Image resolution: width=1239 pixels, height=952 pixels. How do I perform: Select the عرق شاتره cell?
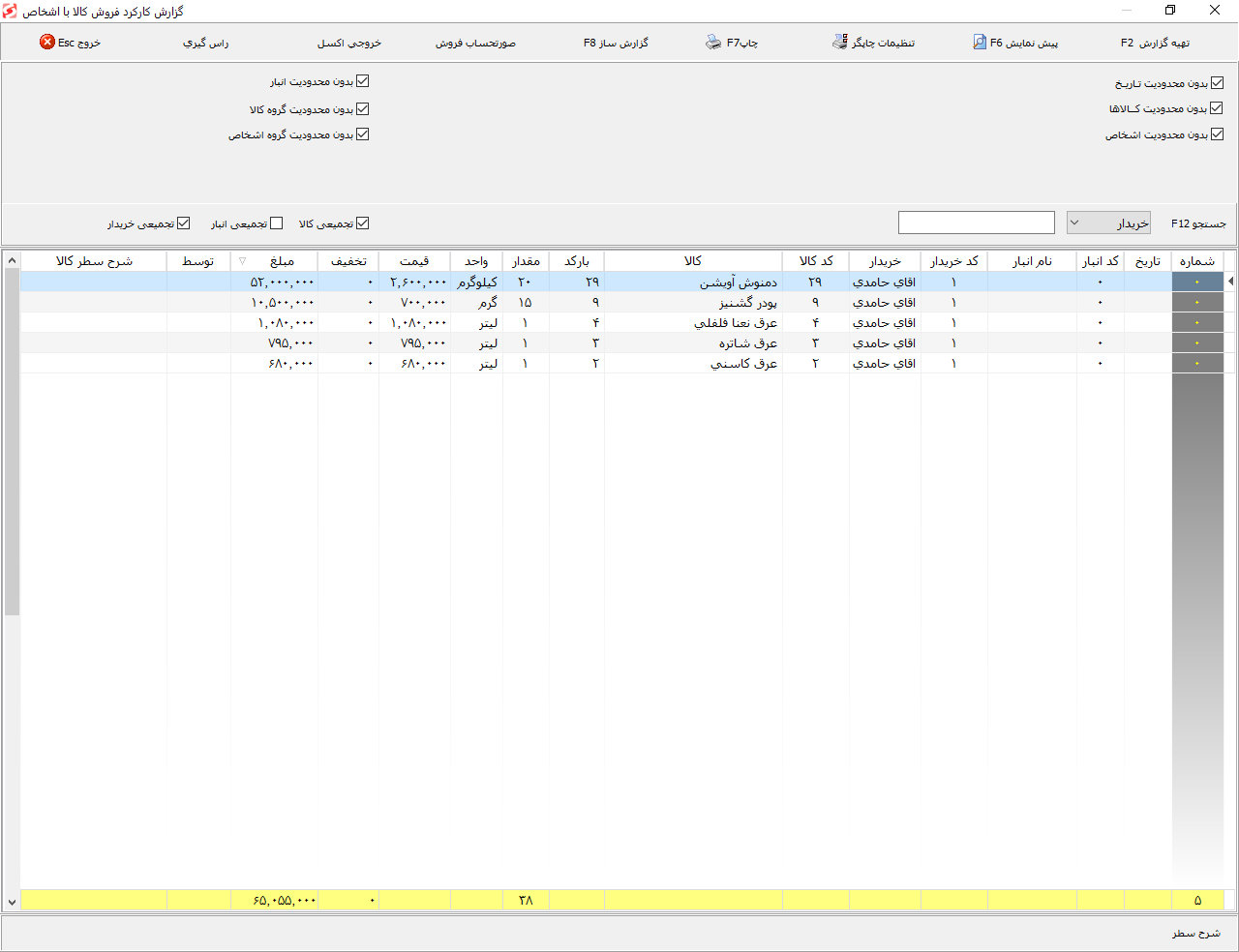(x=693, y=342)
